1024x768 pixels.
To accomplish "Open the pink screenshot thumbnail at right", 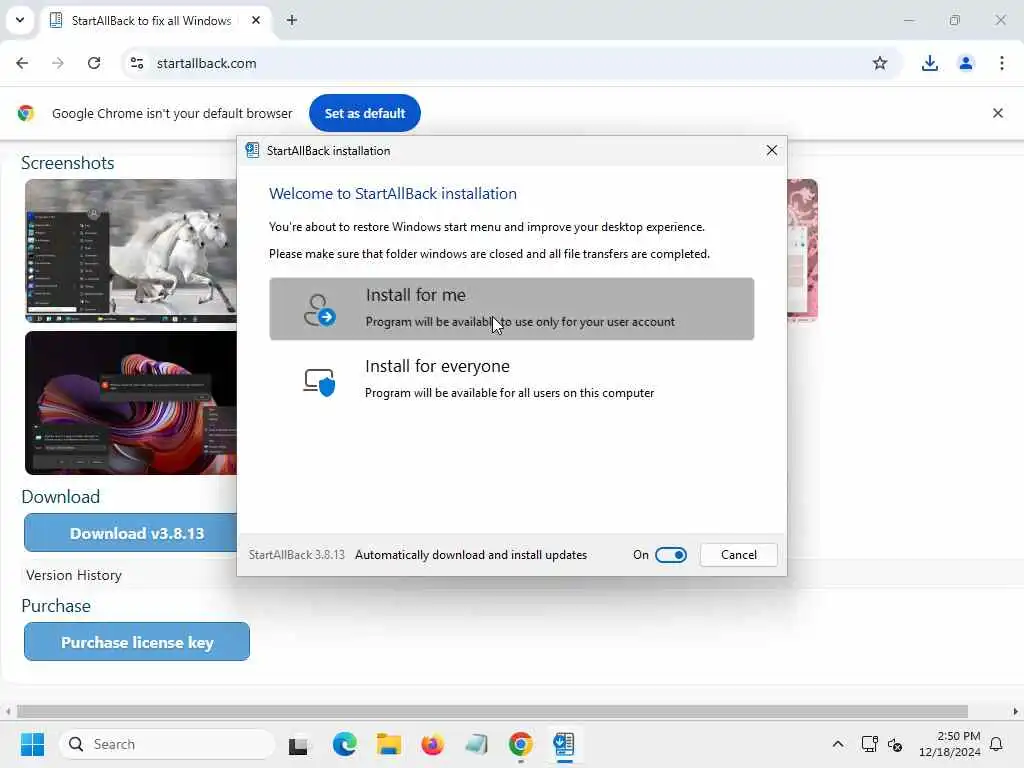I will pos(803,251).
